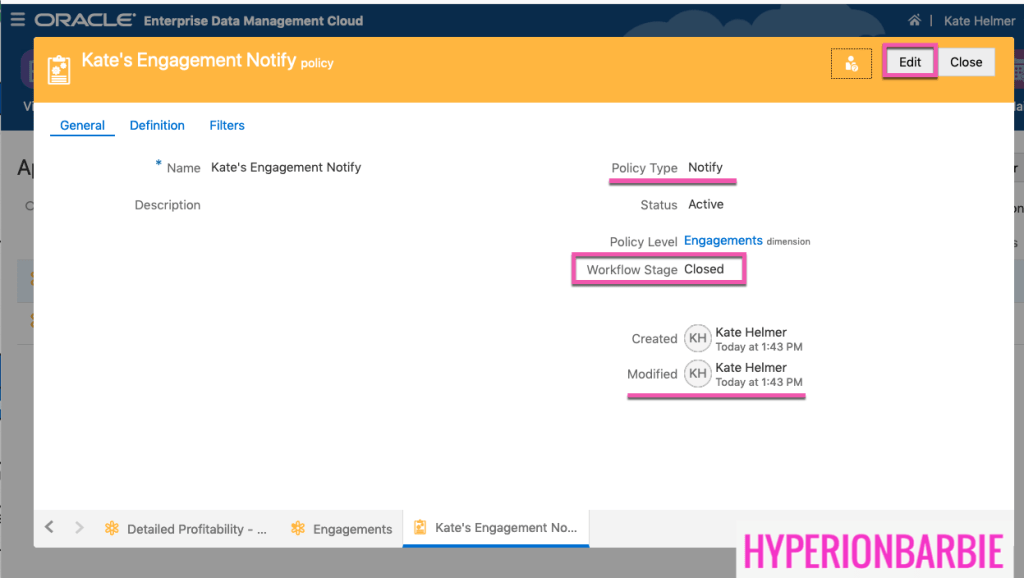1024x578 pixels.
Task: Click the user icon beside Edit
Action: click(851, 63)
